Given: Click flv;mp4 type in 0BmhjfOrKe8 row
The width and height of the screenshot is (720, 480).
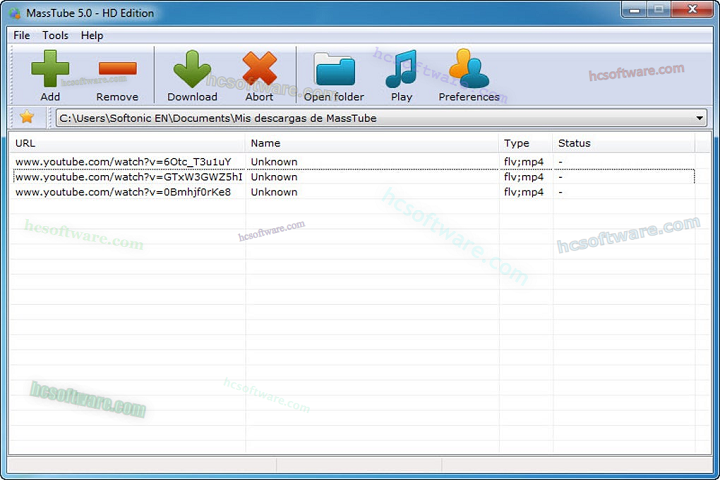Looking at the screenshot, I should click(x=523, y=192).
